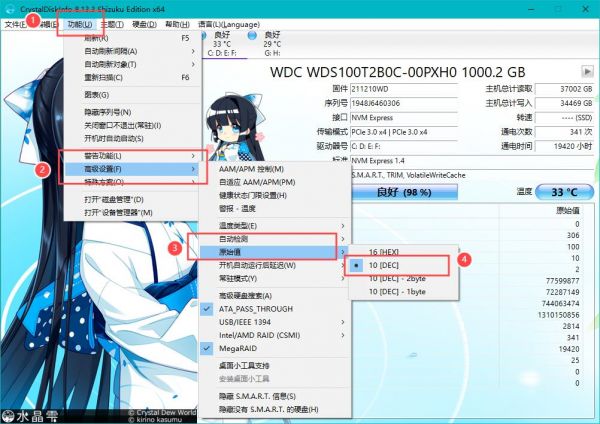
Task: Expand the 温度类型(E) submenu
Action: coord(275,225)
